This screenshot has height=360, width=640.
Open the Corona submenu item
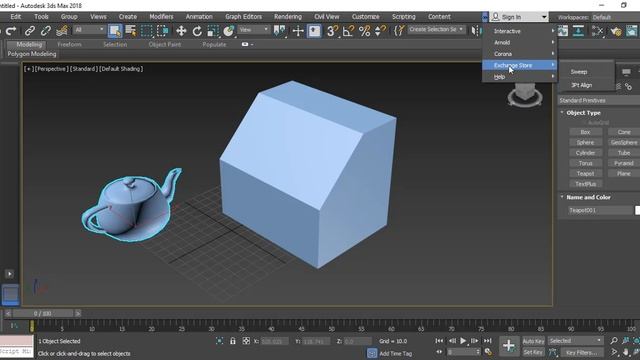click(x=520, y=54)
